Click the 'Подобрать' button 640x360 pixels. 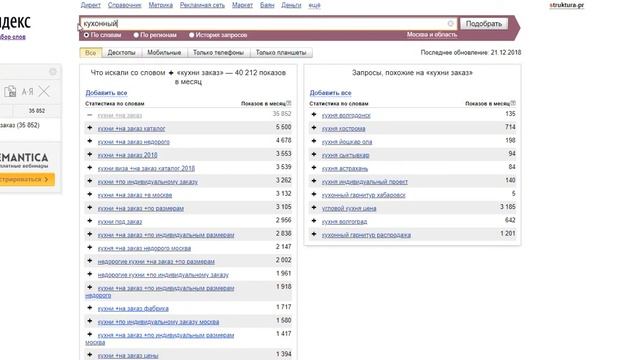[x=484, y=24]
